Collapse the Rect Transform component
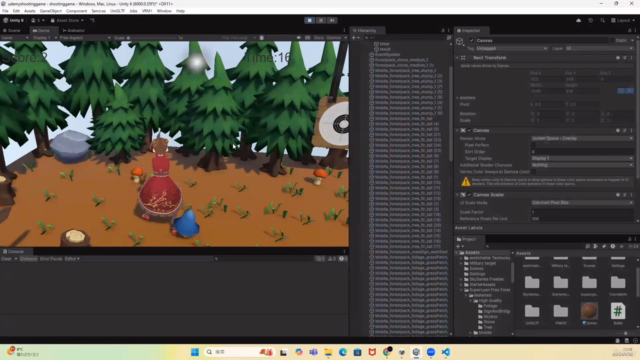 tap(458, 58)
